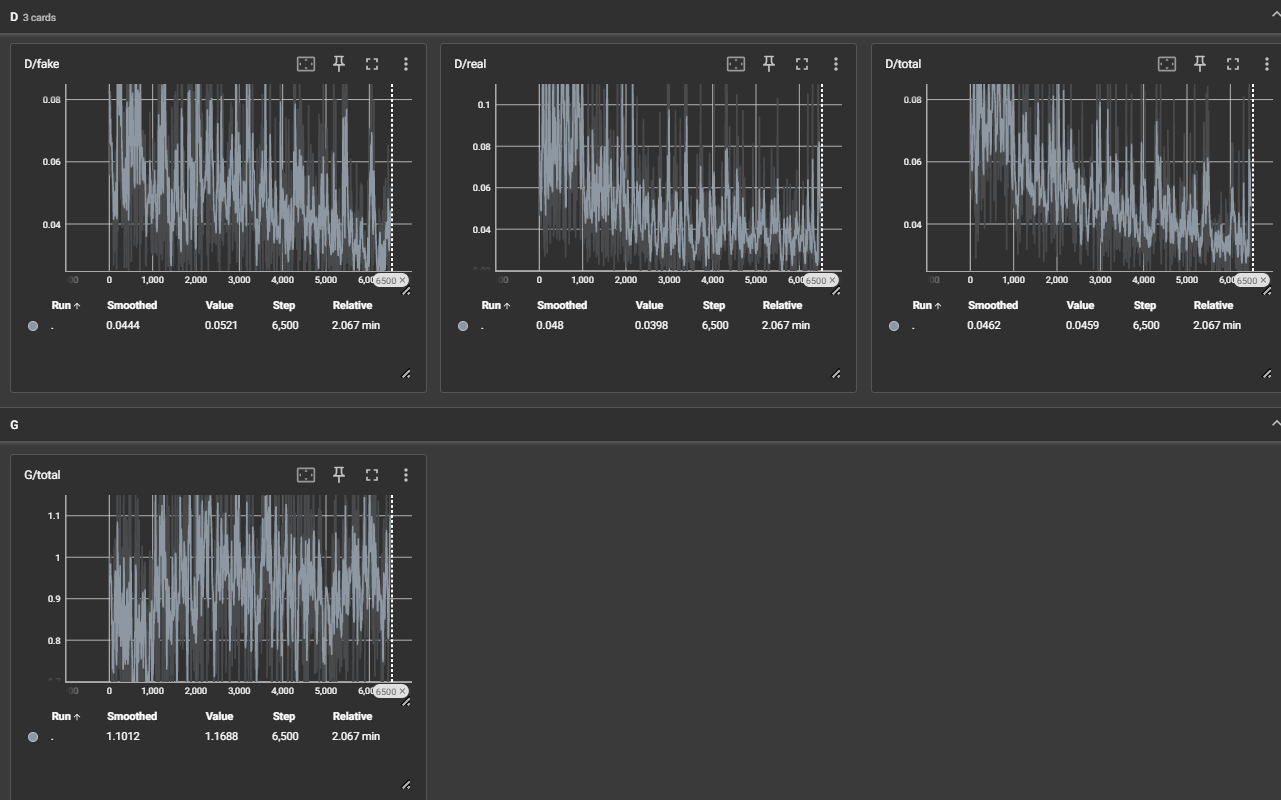Click the run color dot in D/fake table
This screenshot has height=800, width=1281.
tap(33, 326)
